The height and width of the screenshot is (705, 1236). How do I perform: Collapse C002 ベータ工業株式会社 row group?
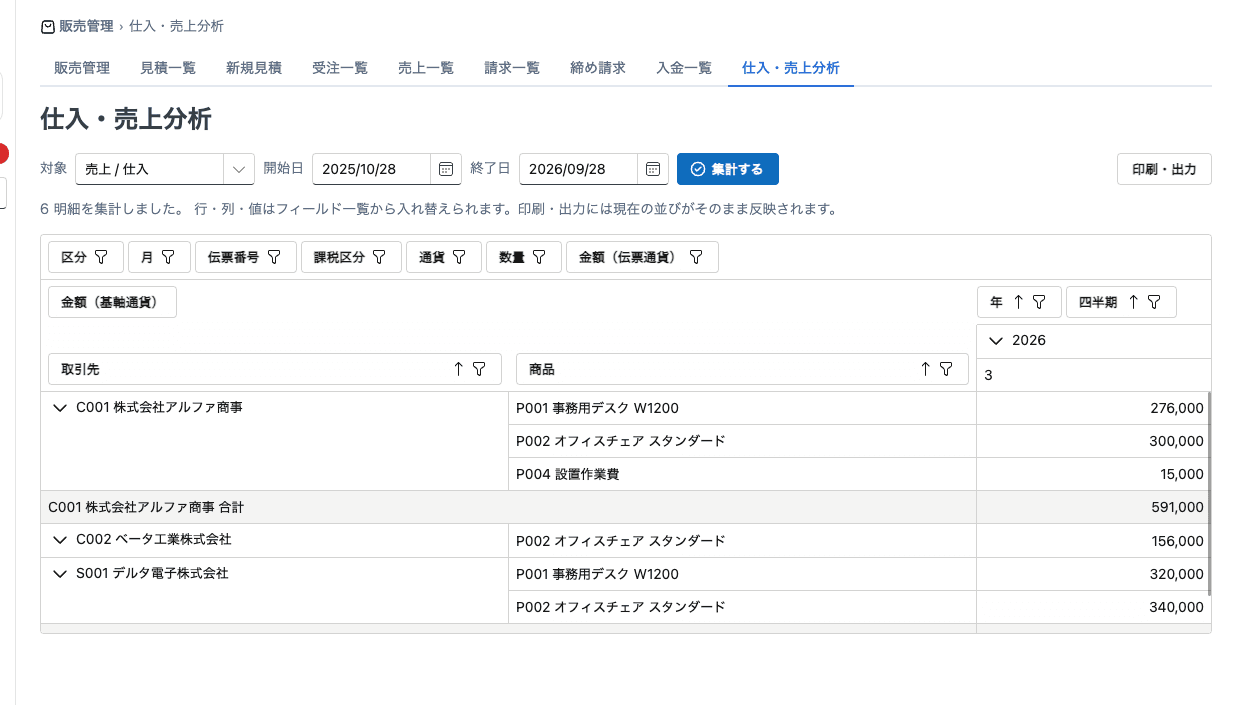pos(60,540)
